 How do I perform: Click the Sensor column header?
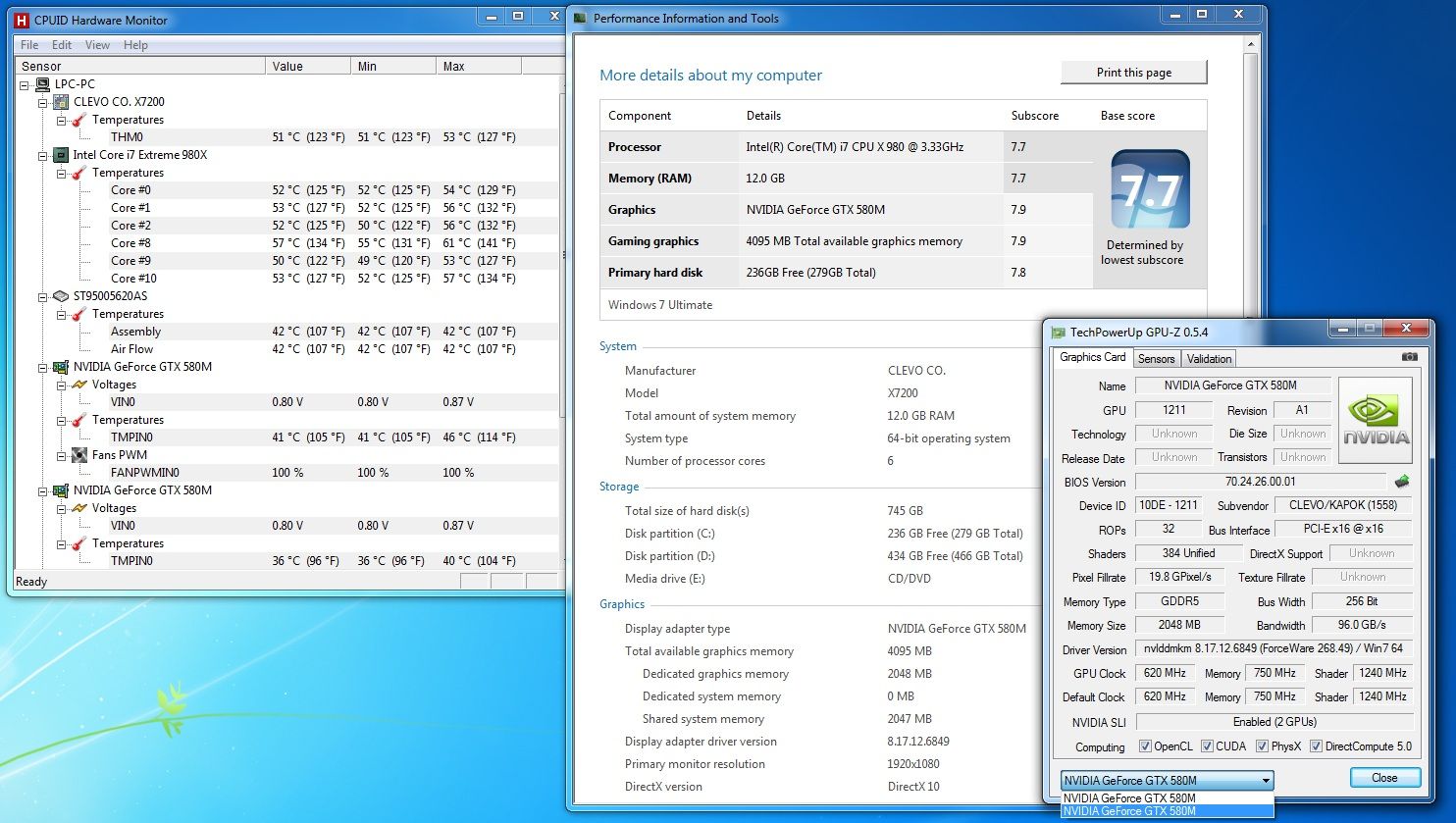(x=141, y=66)
